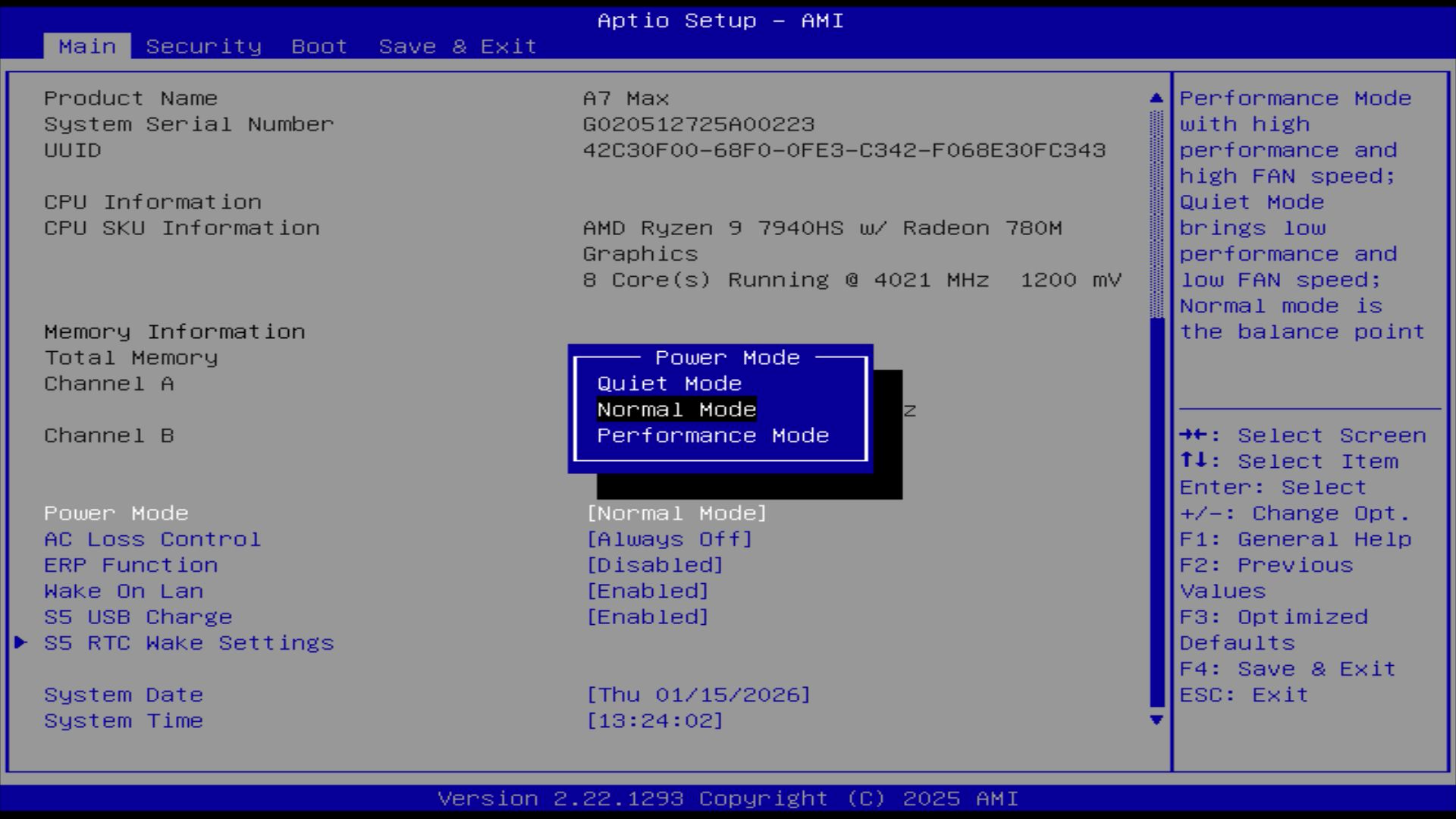
Task: Click the System Date value field
Action: (x=698, y=695)
